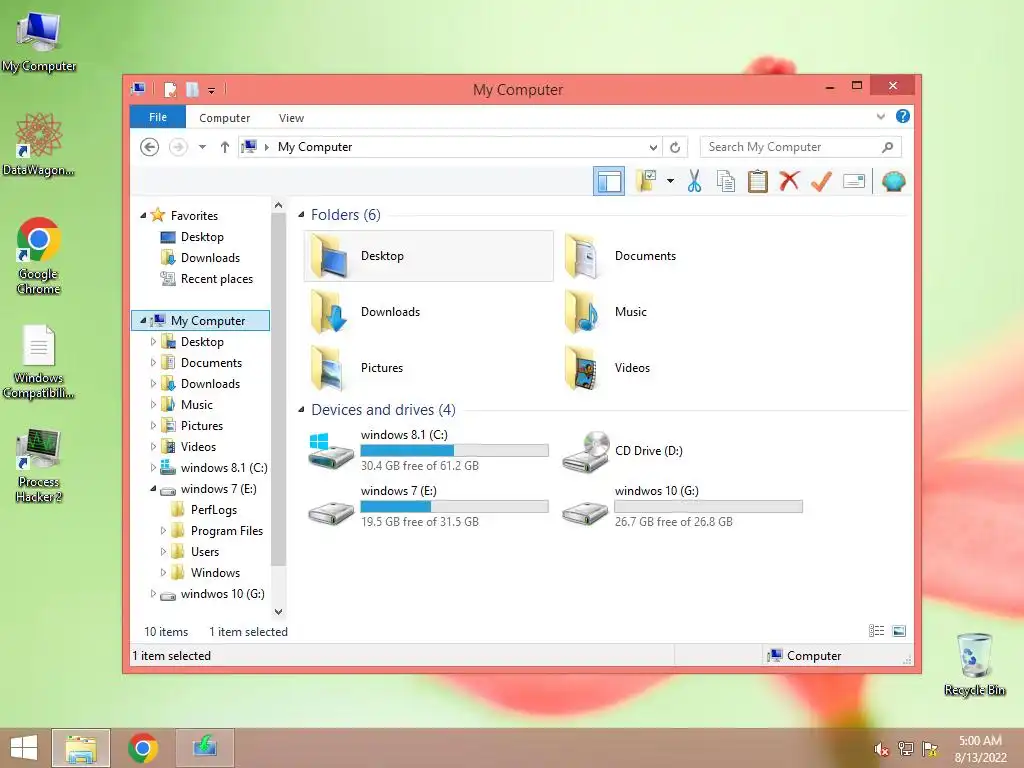Screen dimensions: 1024x768
Task: Click the muted volume tray icon
Action: (881, 749)
